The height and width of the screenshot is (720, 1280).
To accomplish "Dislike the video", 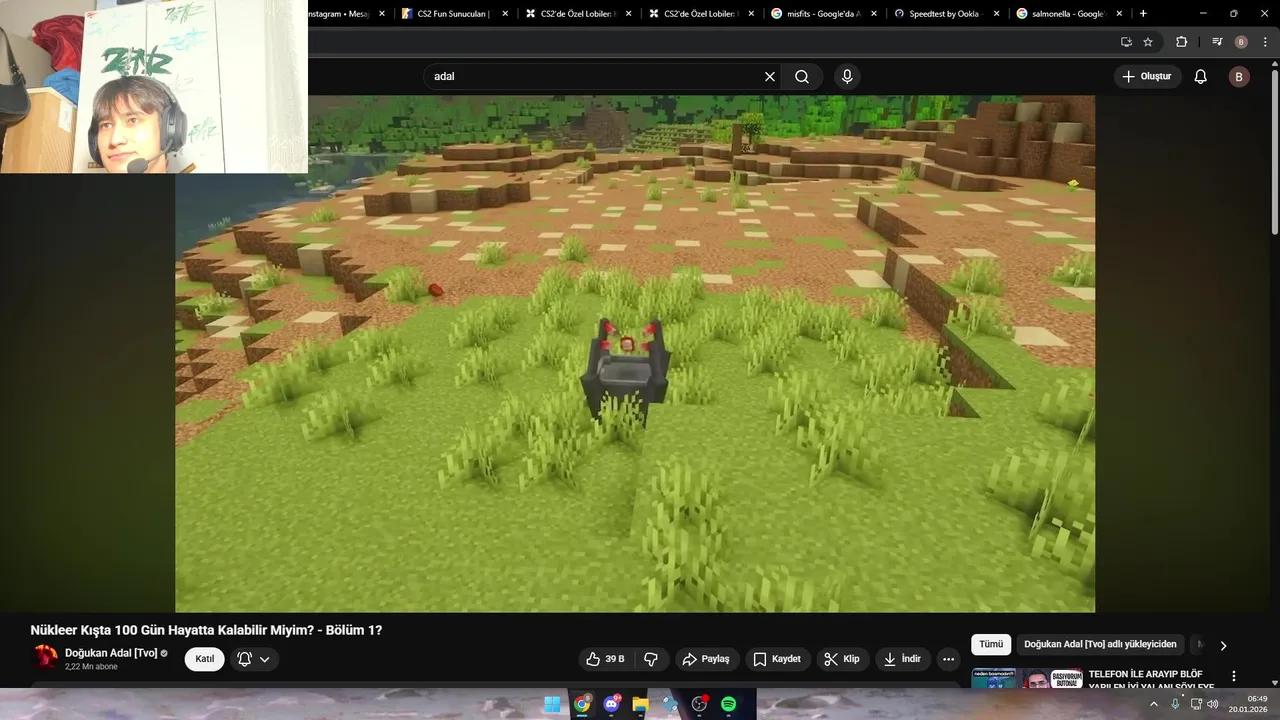I will (651, 659).
